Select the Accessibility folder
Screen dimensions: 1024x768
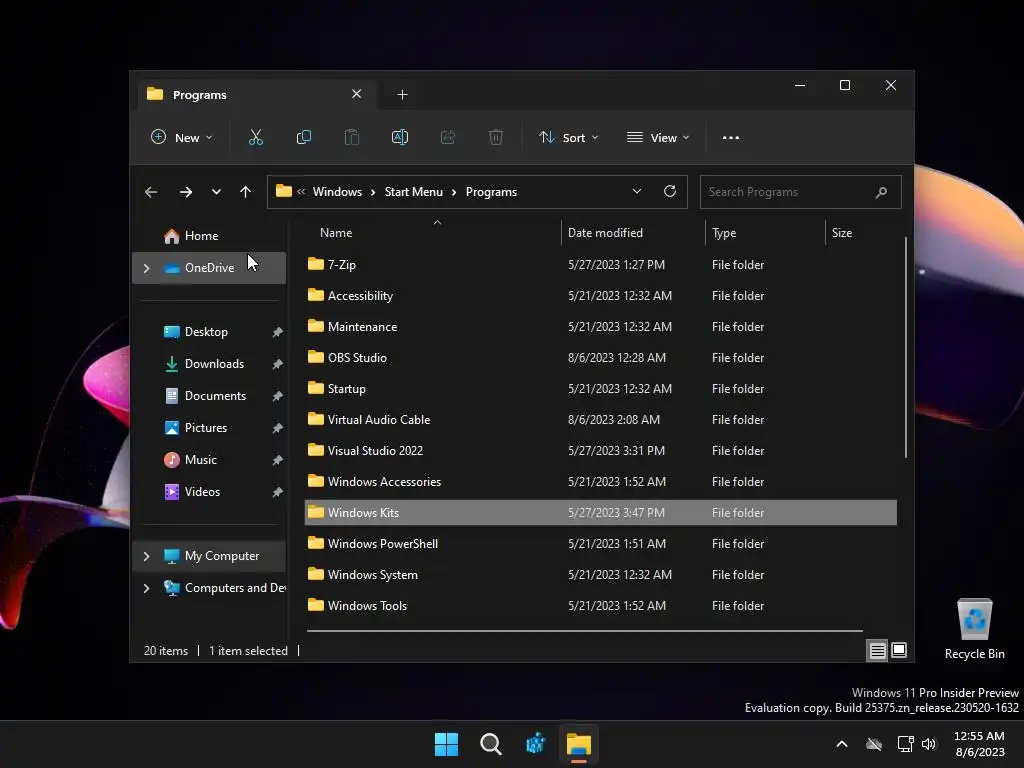[x=601, y=296]
